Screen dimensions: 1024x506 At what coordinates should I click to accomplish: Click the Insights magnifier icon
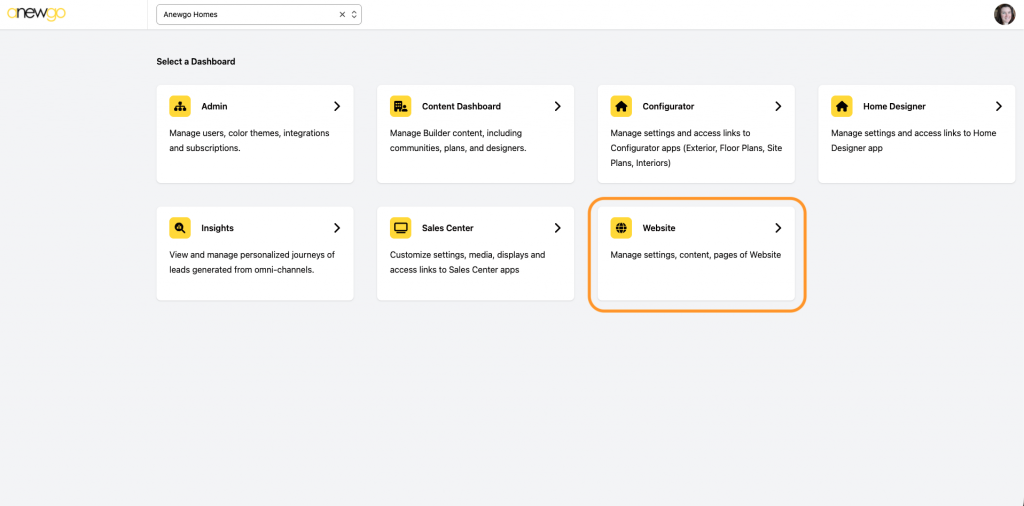180,228
